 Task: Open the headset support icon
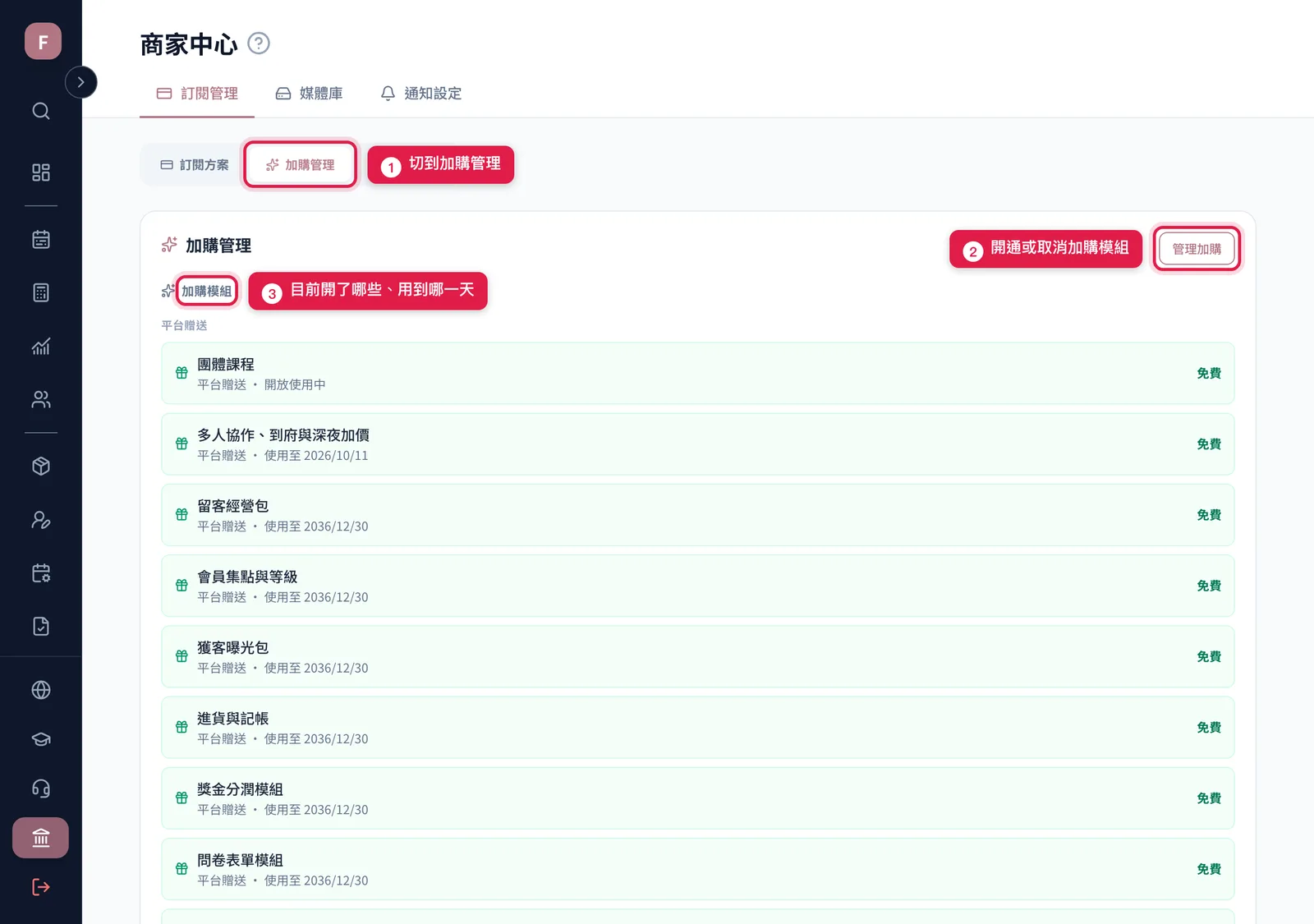[41, 788]
